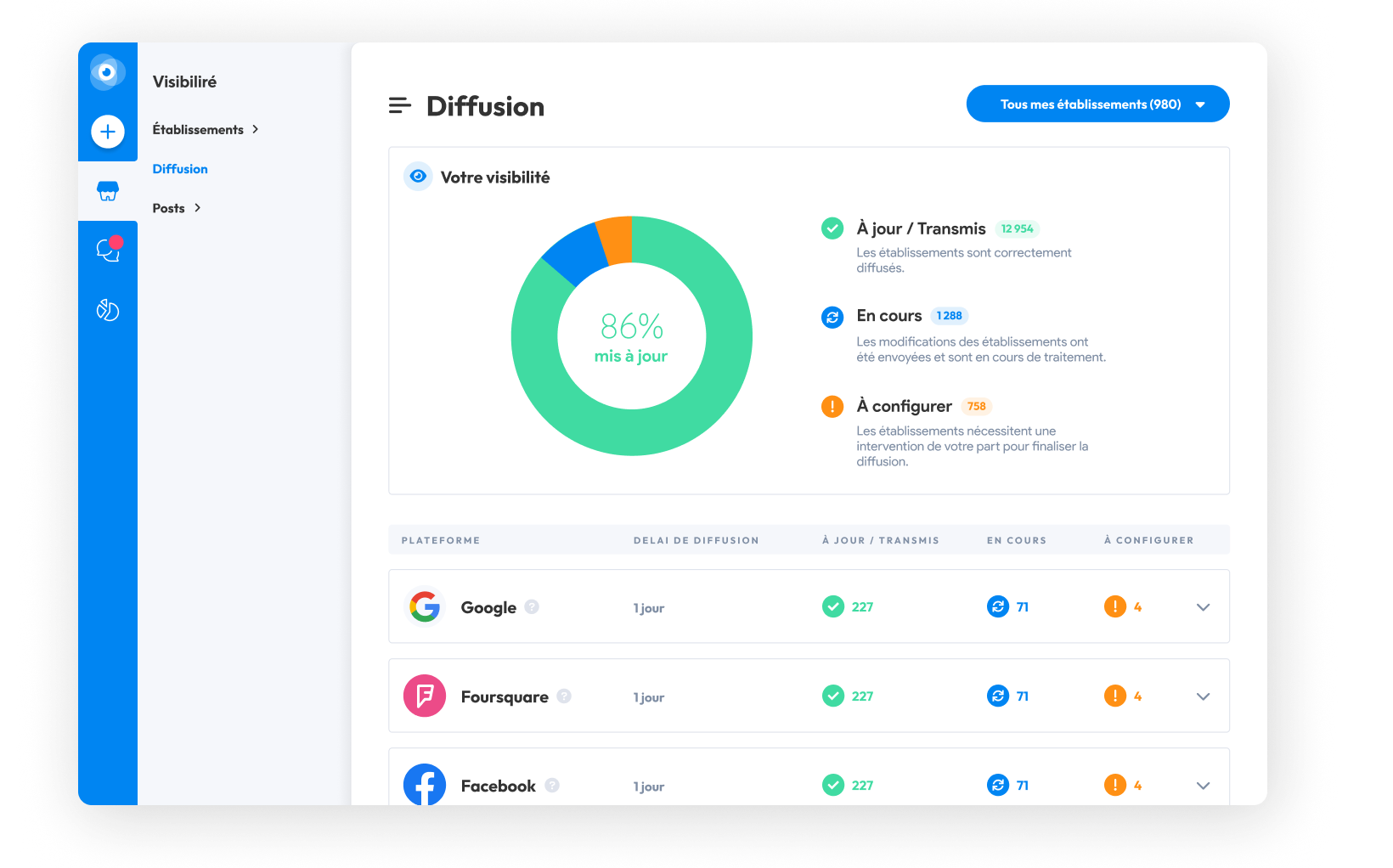1393x868 pixels.
Task: Click the 1 jour delay in Google row
Action: click(x=649, y=608)
